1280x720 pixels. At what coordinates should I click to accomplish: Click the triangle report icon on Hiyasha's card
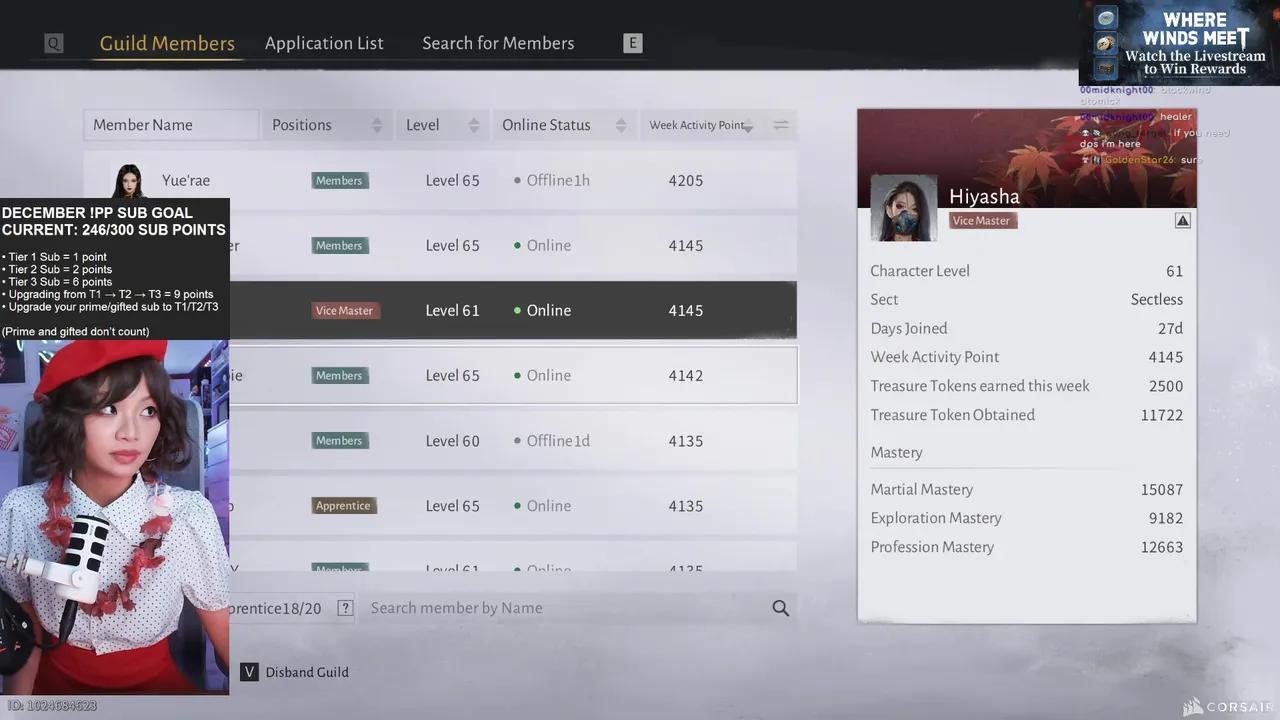tap(1182, 221)
